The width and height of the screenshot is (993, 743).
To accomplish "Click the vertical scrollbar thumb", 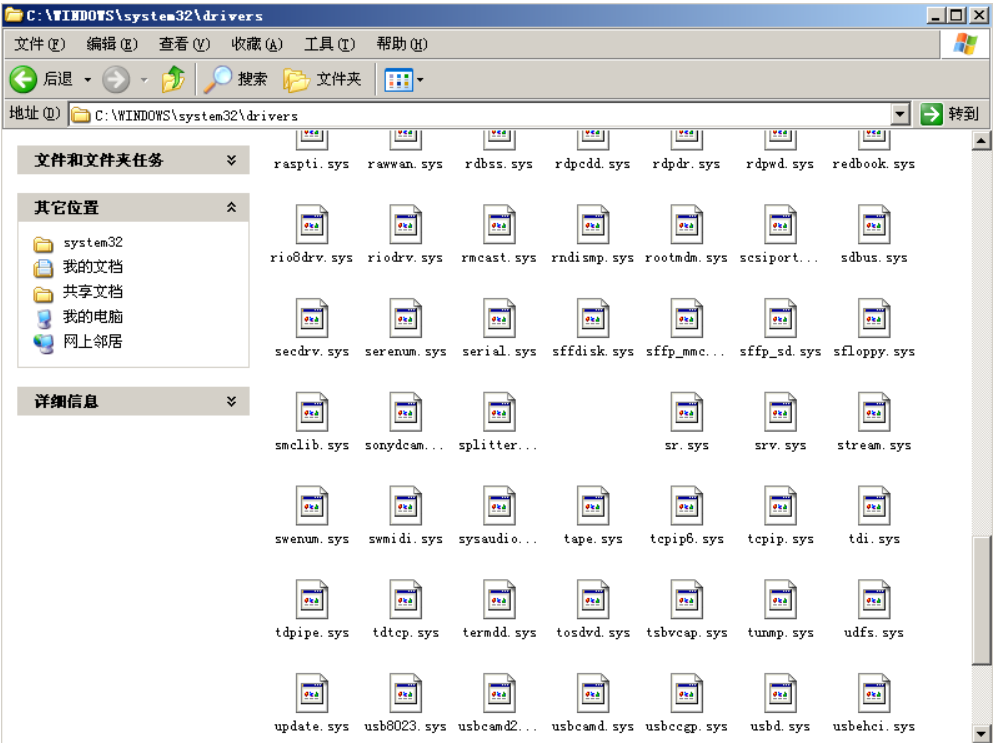I will (x=981, y=601).
